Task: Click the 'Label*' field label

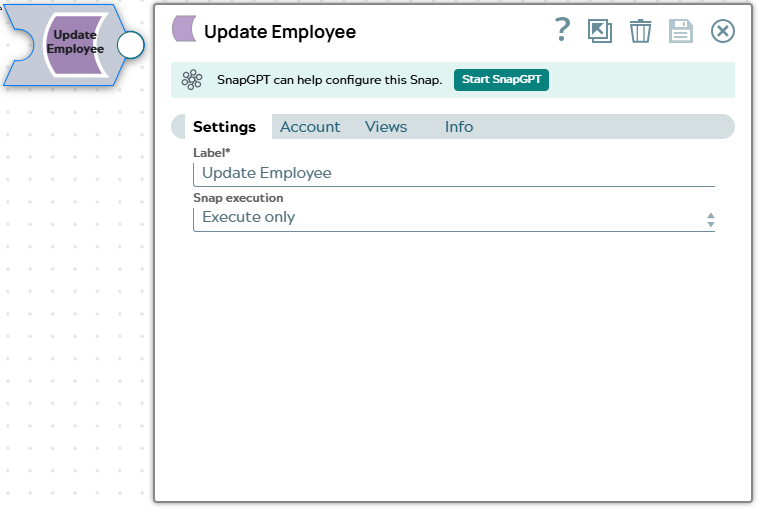Action: pos(211,153)
